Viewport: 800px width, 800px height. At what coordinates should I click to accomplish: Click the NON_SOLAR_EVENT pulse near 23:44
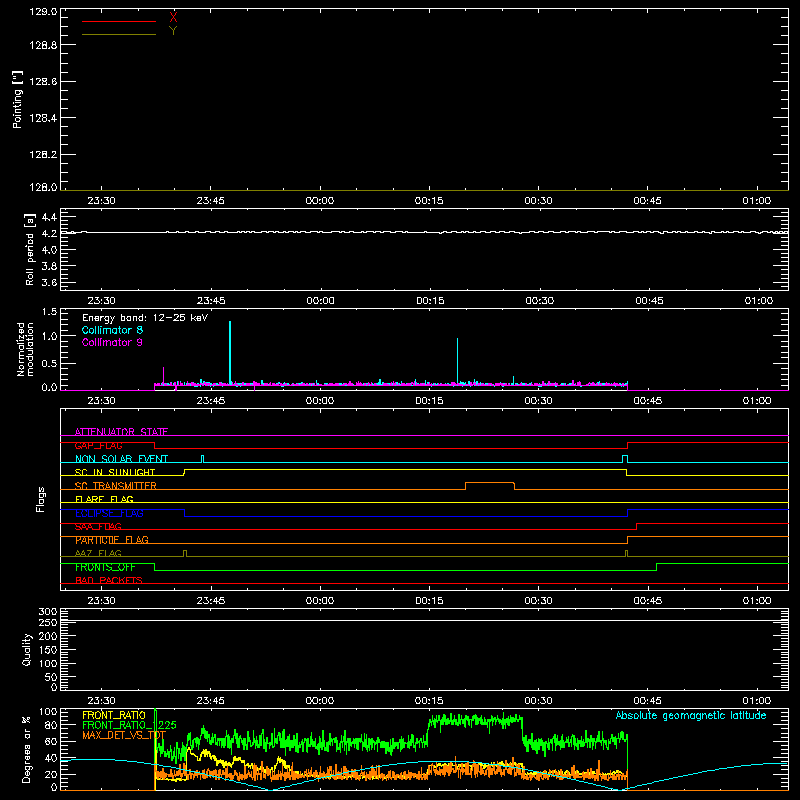click(x=203, y=458)
